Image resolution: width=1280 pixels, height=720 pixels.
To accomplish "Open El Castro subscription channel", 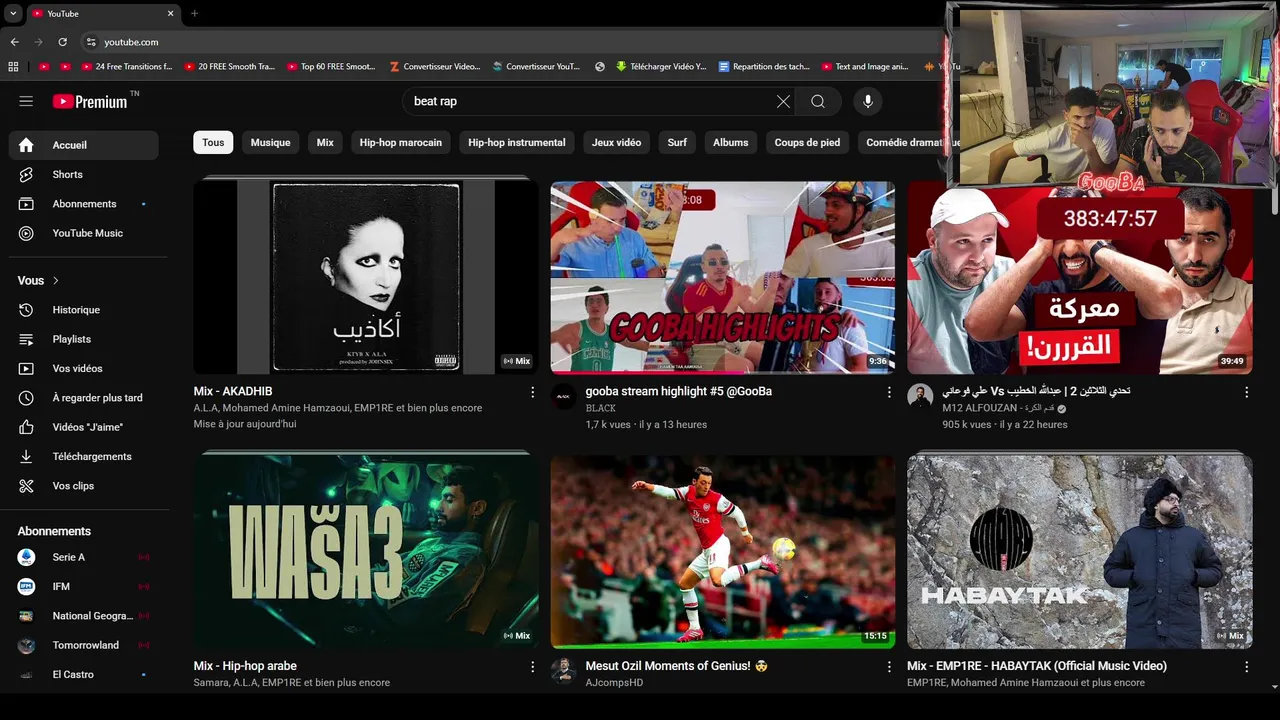I will [84, 674].
